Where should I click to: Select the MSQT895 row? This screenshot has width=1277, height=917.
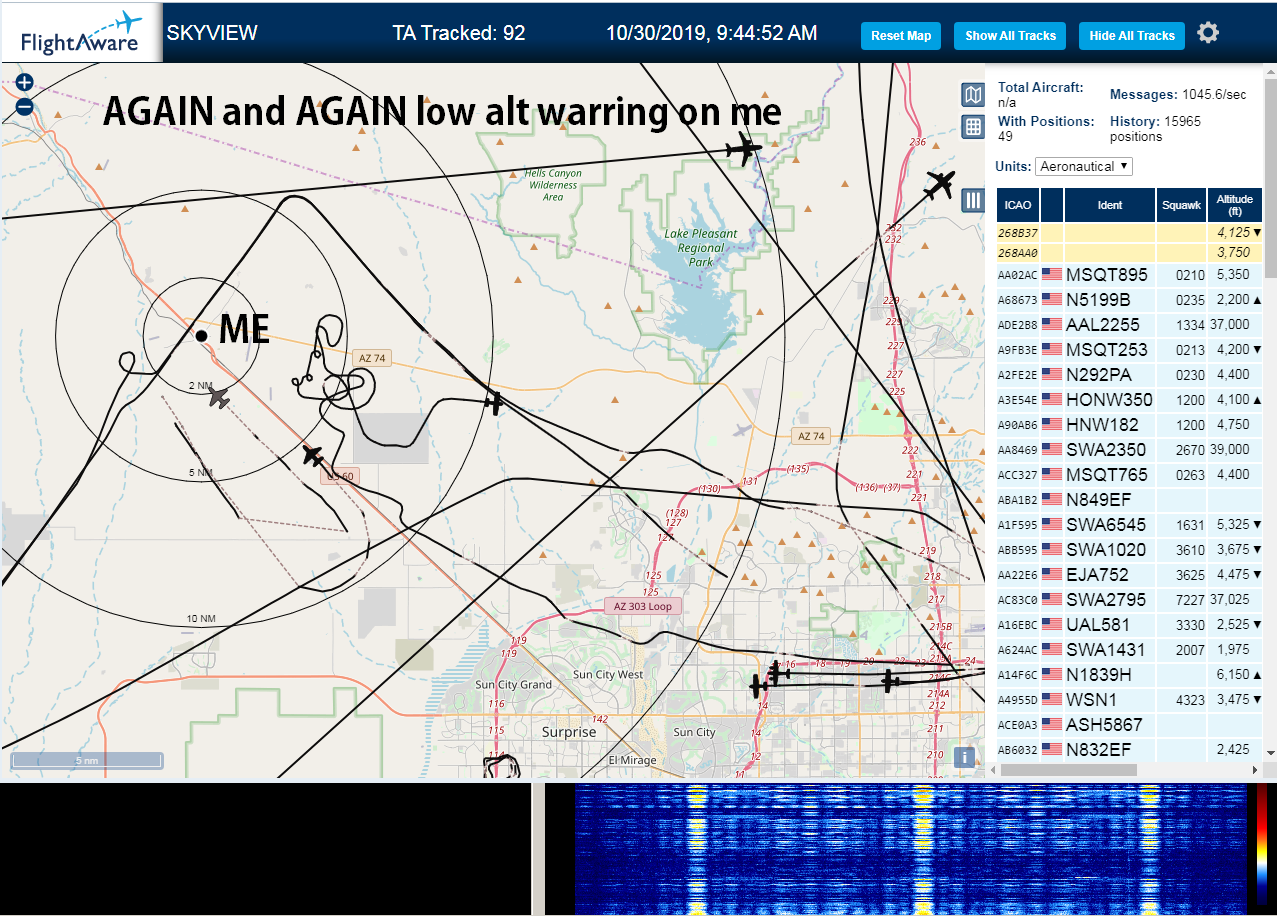coord(1130,274)
